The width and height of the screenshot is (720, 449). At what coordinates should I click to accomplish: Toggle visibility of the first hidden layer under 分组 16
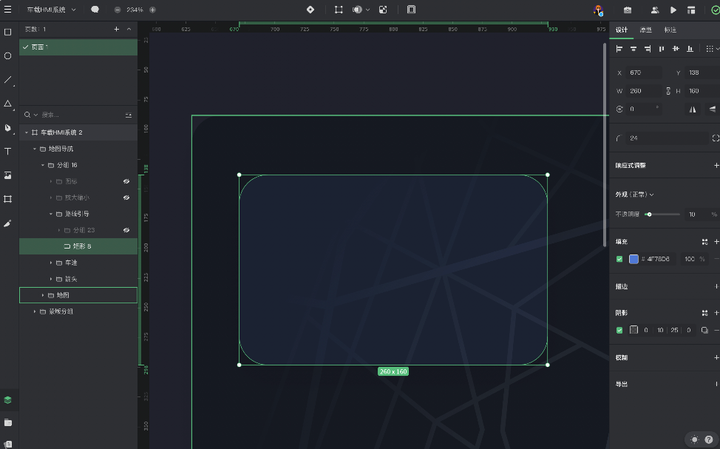126,181
